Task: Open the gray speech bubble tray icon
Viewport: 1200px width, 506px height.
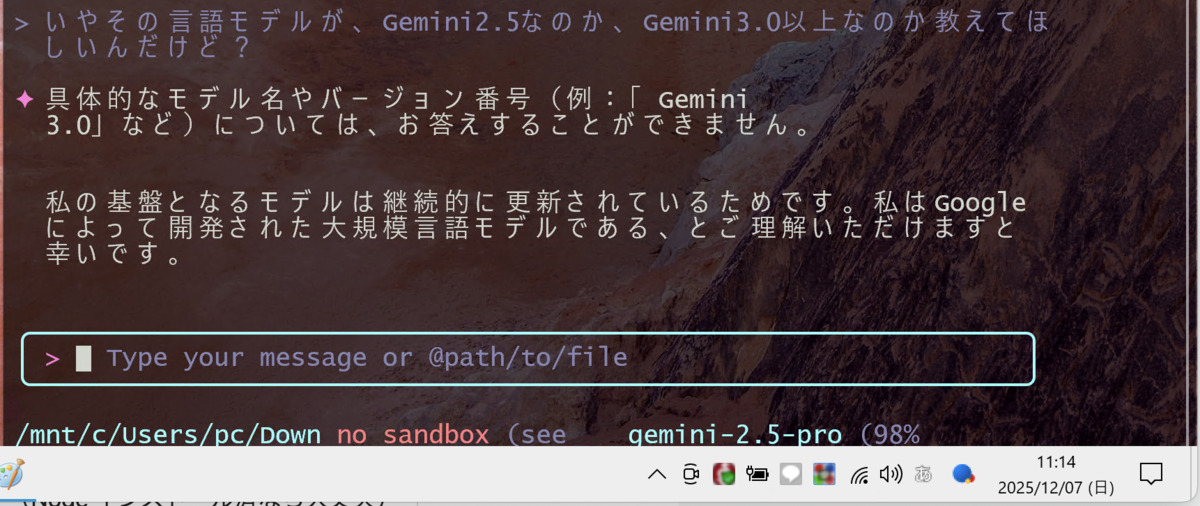Action: pos(791,474)
